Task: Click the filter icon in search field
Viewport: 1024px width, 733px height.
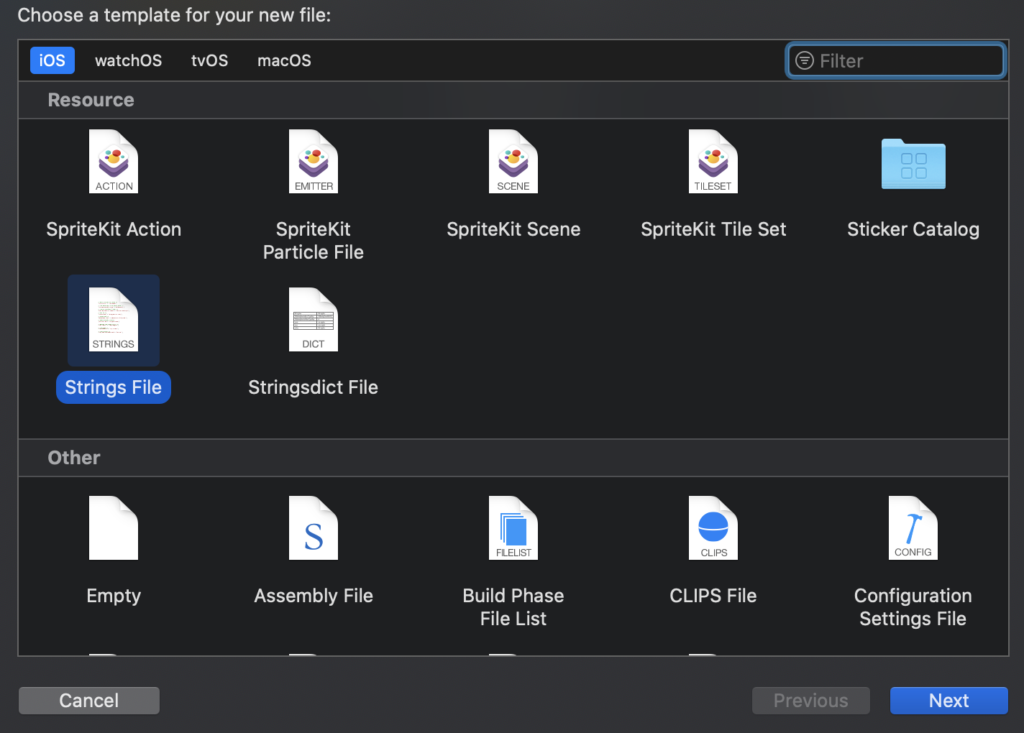Action: pyautogui.click(x=805, y=61)
